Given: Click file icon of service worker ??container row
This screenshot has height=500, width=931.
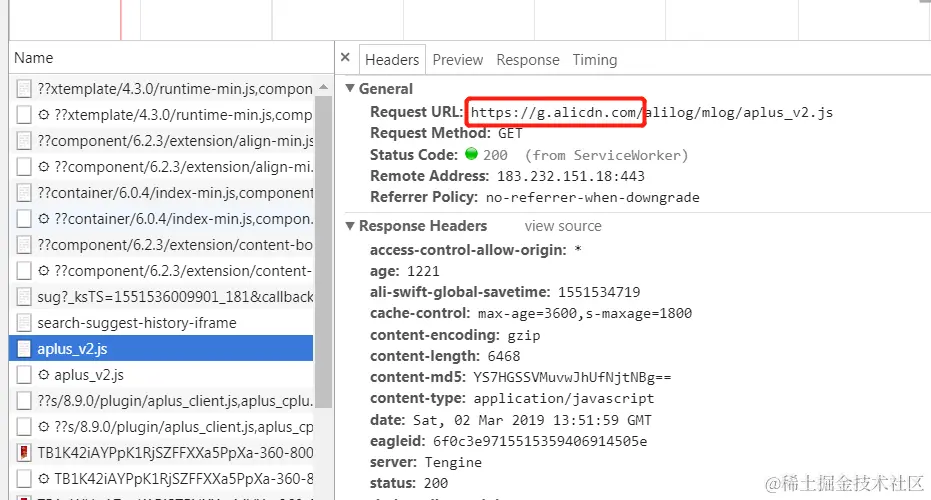Looking at the screenshot, I should click(24, 219).
